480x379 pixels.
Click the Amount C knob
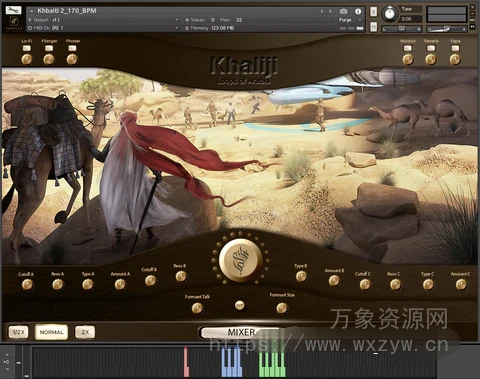click(x=461, y=284)
